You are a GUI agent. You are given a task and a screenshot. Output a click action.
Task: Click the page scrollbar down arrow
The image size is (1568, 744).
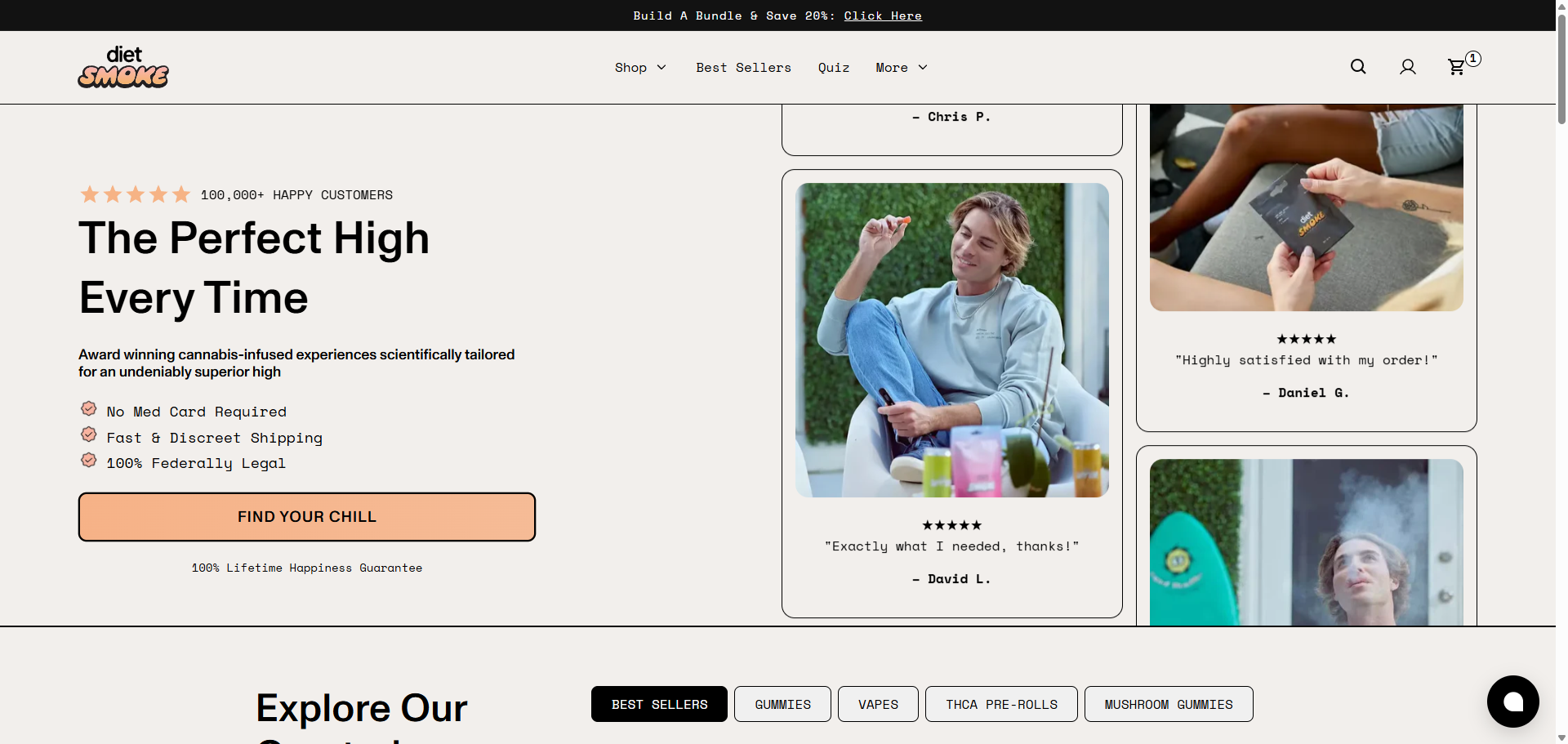[x=1561, y=737]
